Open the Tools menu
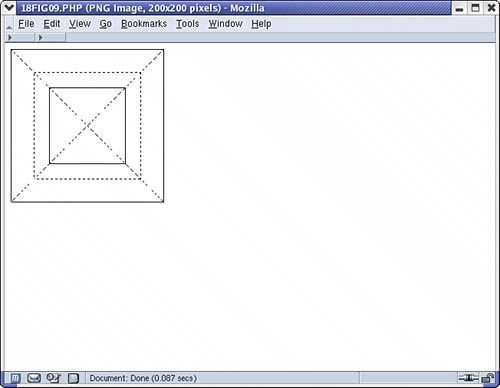The height and width of the screenshot is (388, 500). coord(187,24)
